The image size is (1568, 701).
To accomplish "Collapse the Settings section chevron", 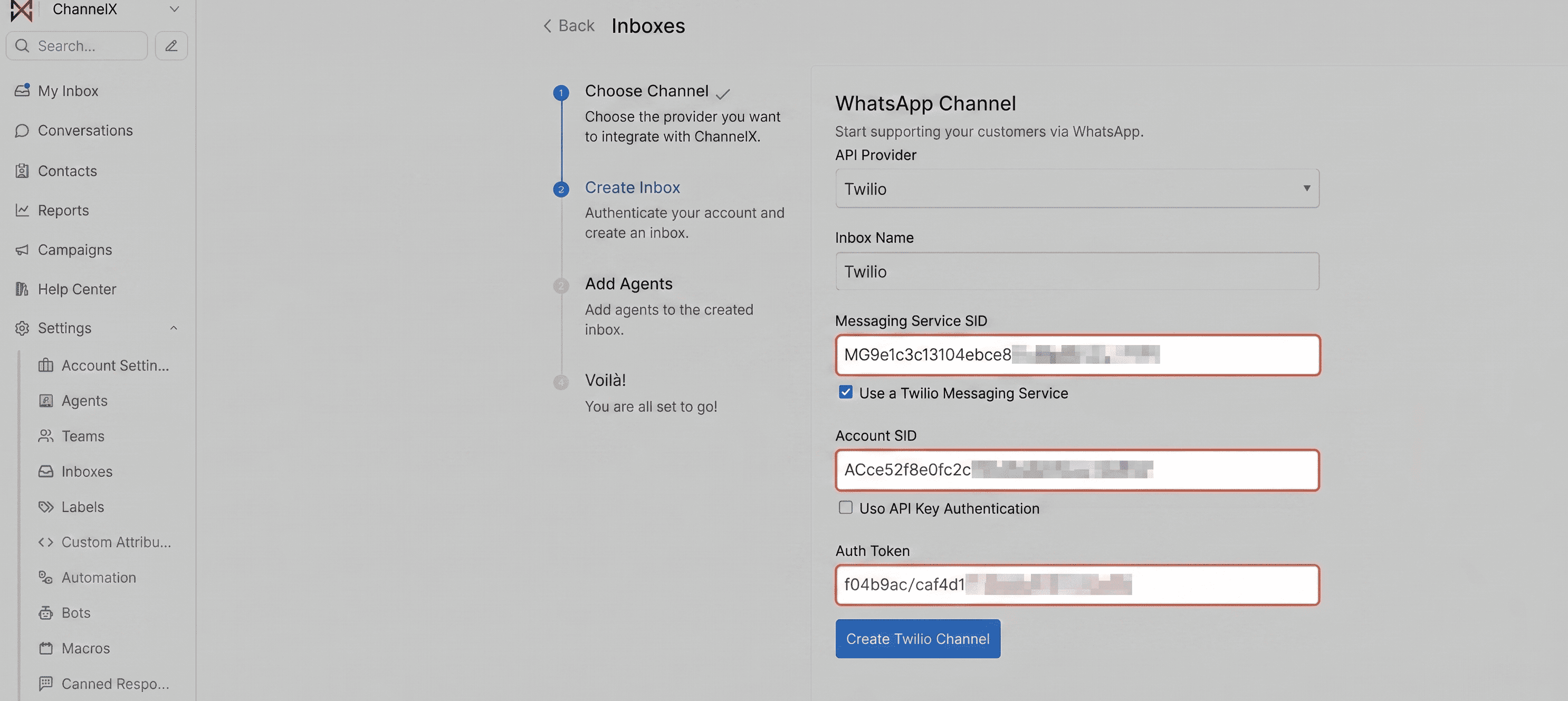I will click(x=174, y=328).
